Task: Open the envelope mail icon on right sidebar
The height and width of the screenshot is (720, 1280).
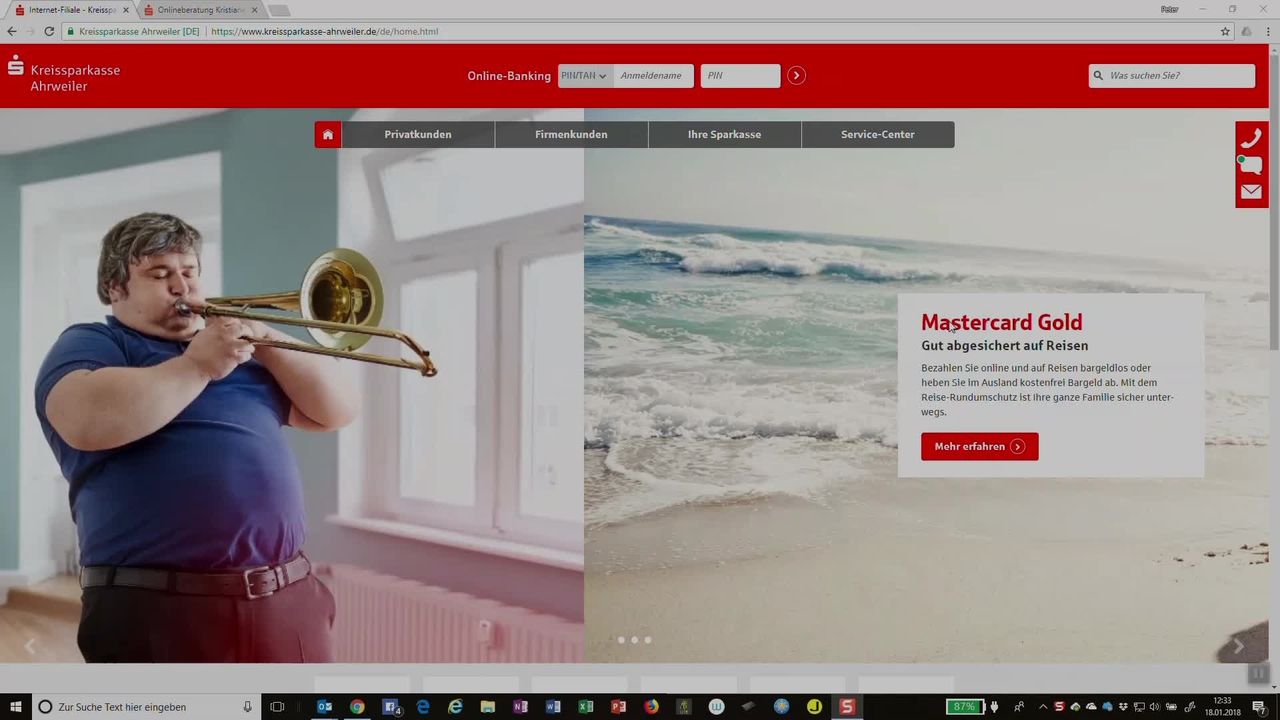Action: (1251, 191)
